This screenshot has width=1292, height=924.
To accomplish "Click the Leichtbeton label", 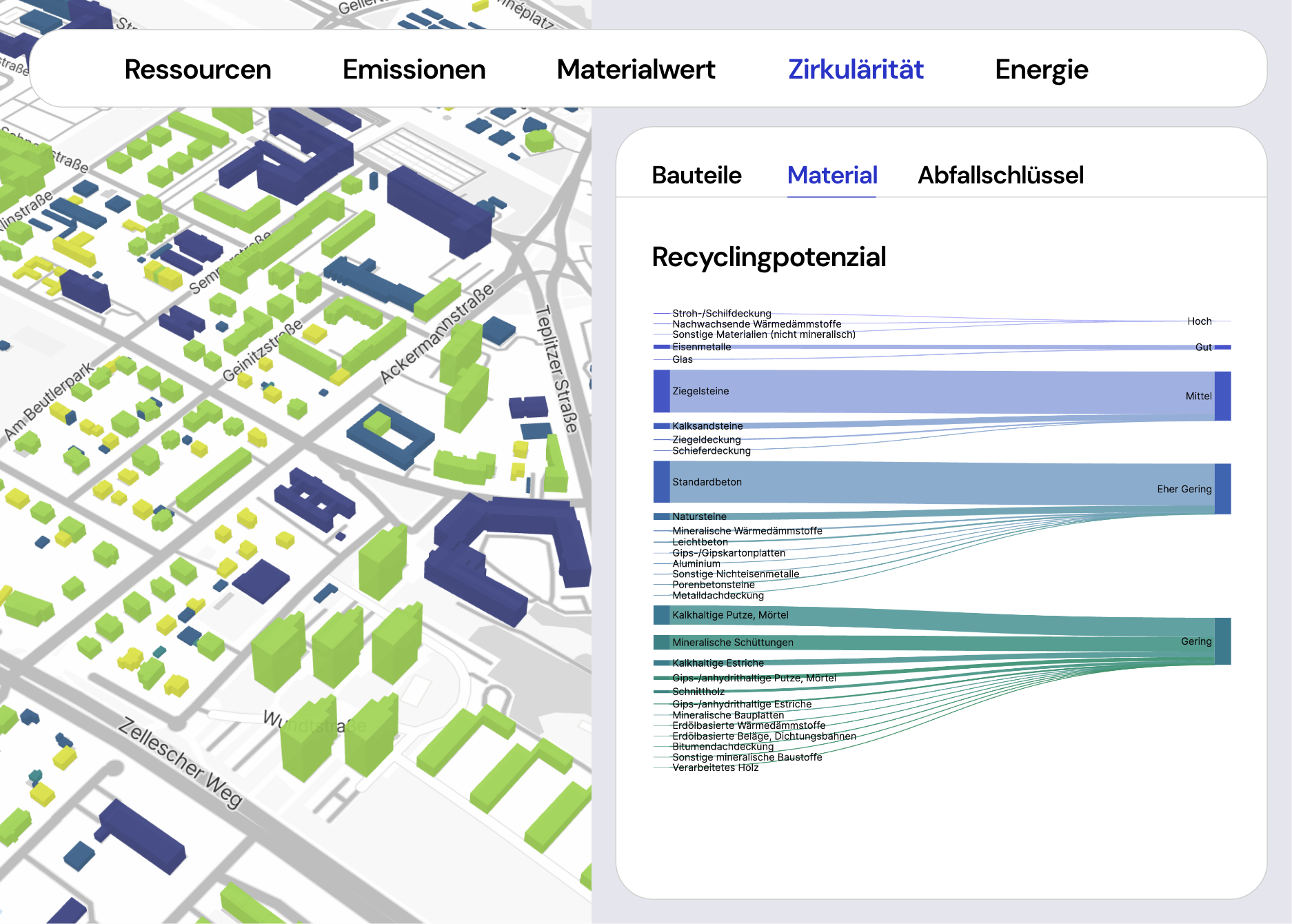I will coord(700,542).
